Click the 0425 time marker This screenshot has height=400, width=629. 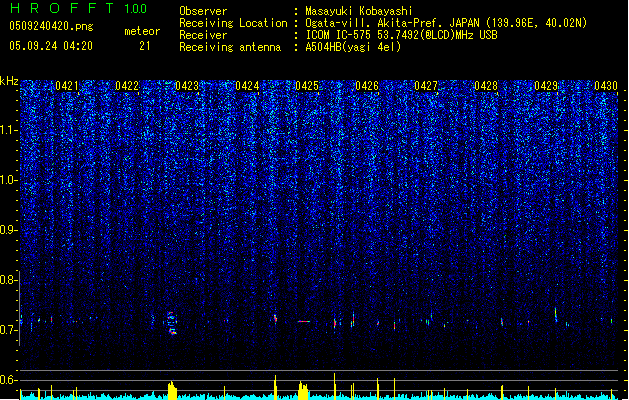click(307, 86)
